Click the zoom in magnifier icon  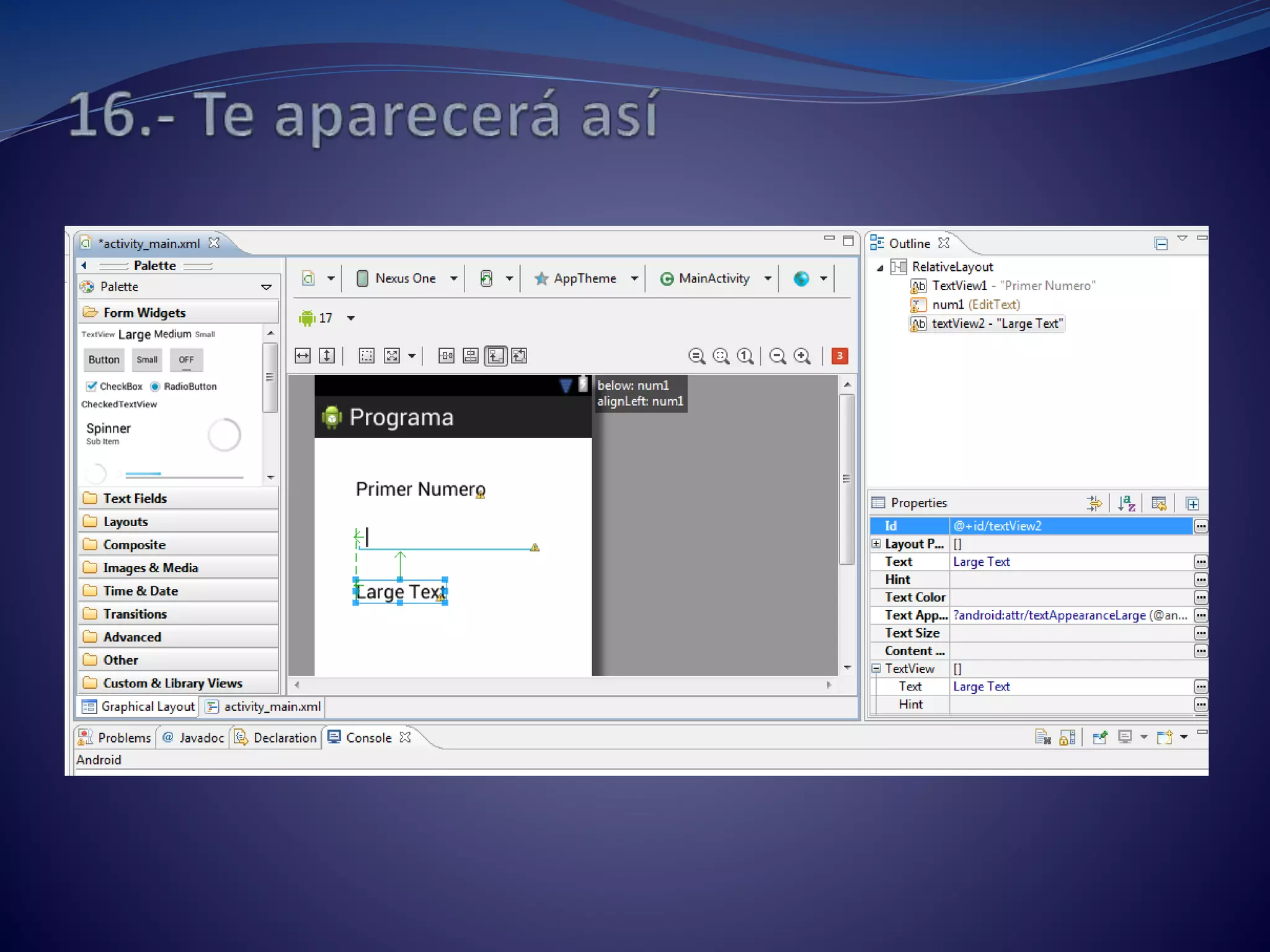[802, 356]
